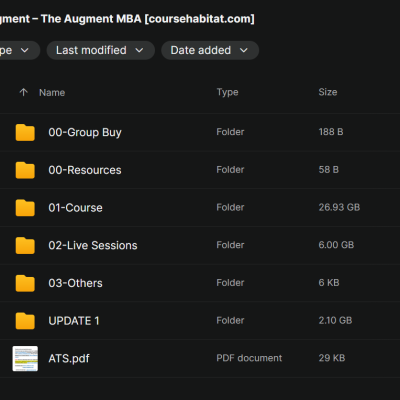Click the 2.10 GB size value
This screenshot has height=400, width=400.
click(x=335, y=320)
